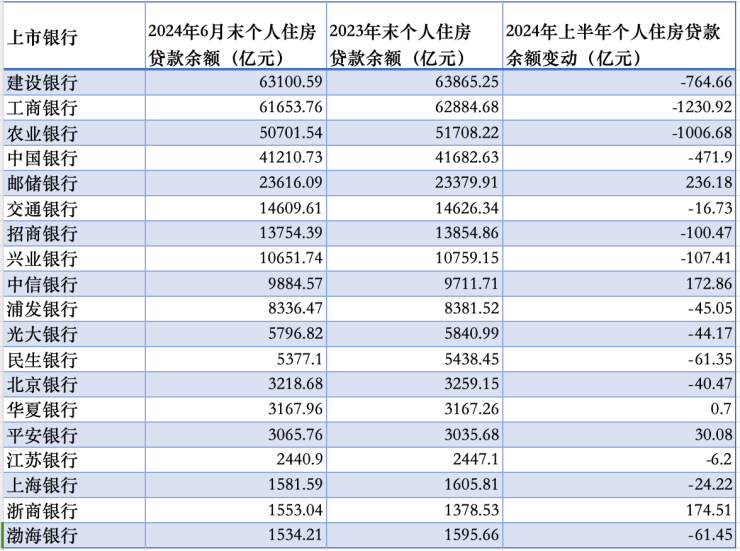This screenshot has width=740, height=551.
Task: Select the value 3259.15
Action: [x=471, y=384]
